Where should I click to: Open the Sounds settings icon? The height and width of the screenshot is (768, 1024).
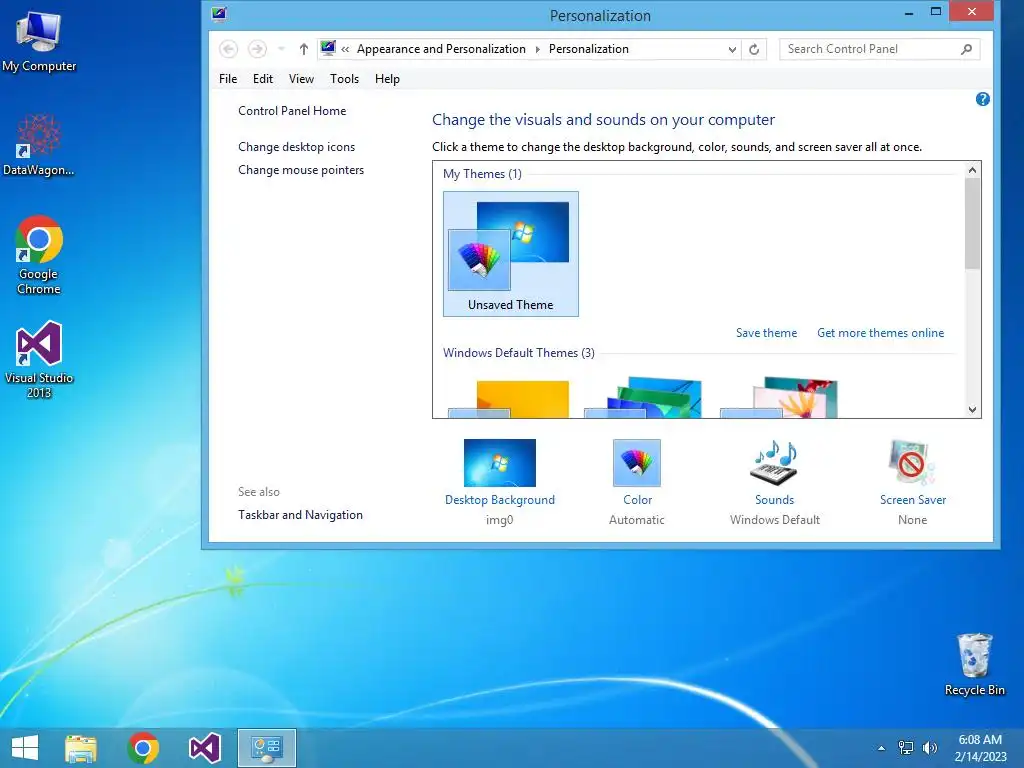(x=775, y=462)
